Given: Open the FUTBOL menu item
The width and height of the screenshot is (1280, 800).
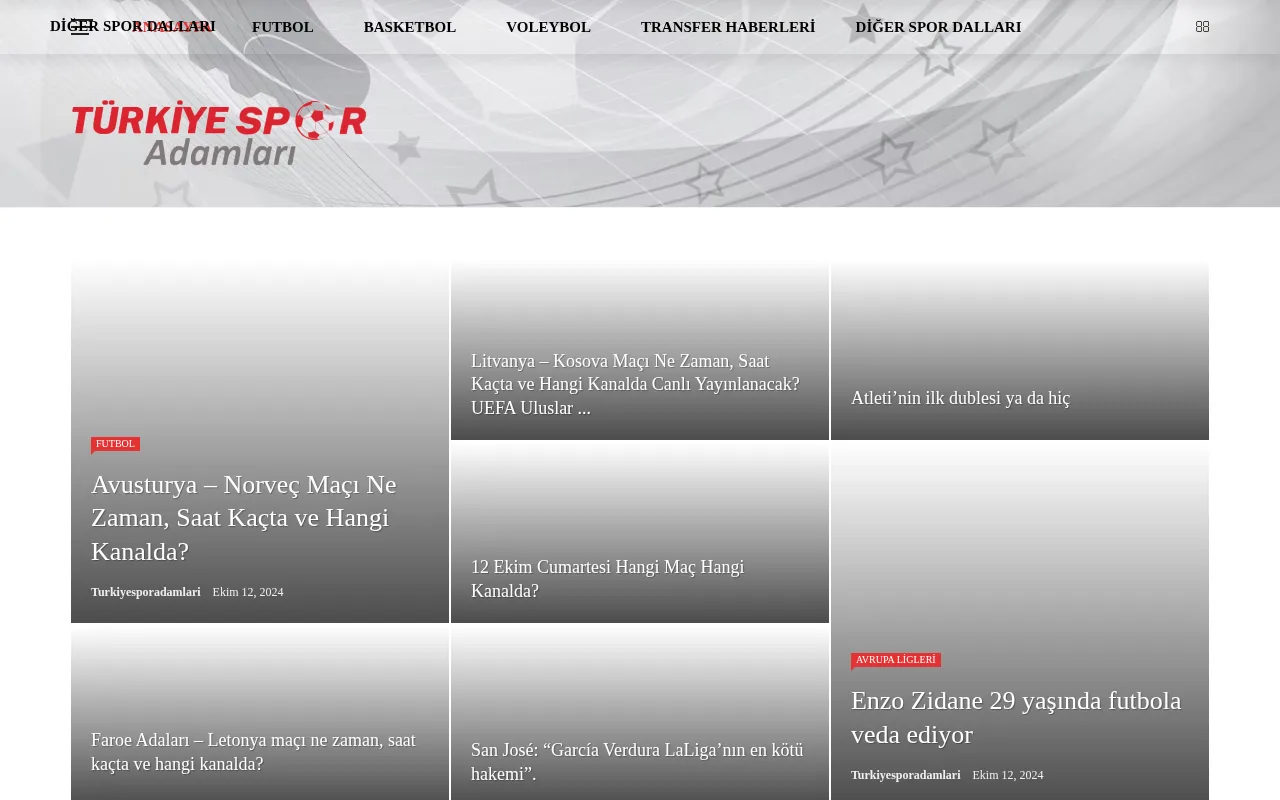Looking at the screenshot, I should [283, 27].
